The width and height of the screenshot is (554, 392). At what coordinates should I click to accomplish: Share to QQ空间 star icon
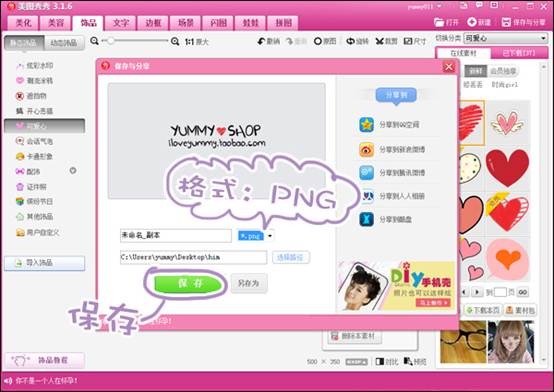(x=366, y=124)
